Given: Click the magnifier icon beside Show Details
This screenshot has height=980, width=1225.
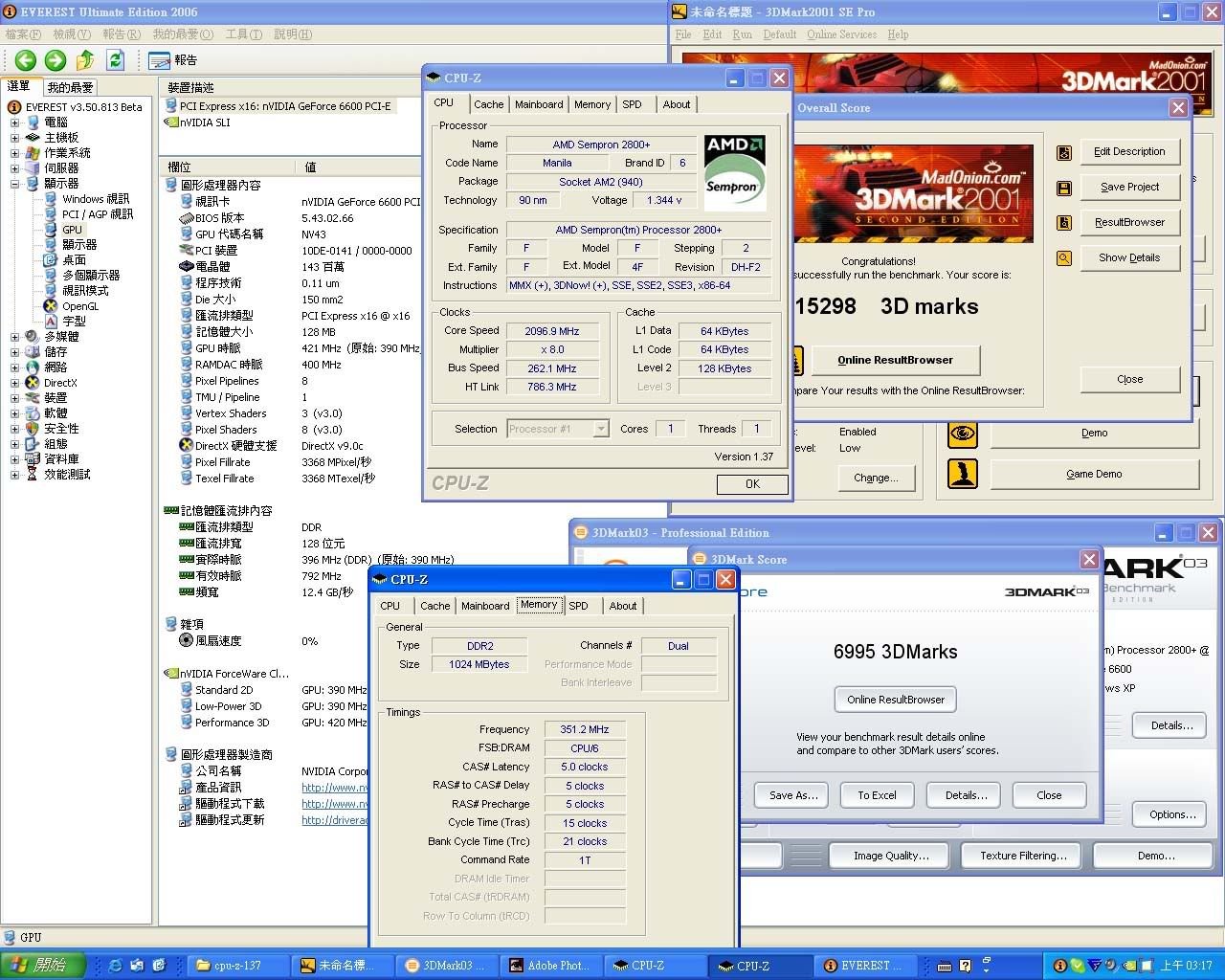Looking at the screenshot, I should click(1063, 258).
